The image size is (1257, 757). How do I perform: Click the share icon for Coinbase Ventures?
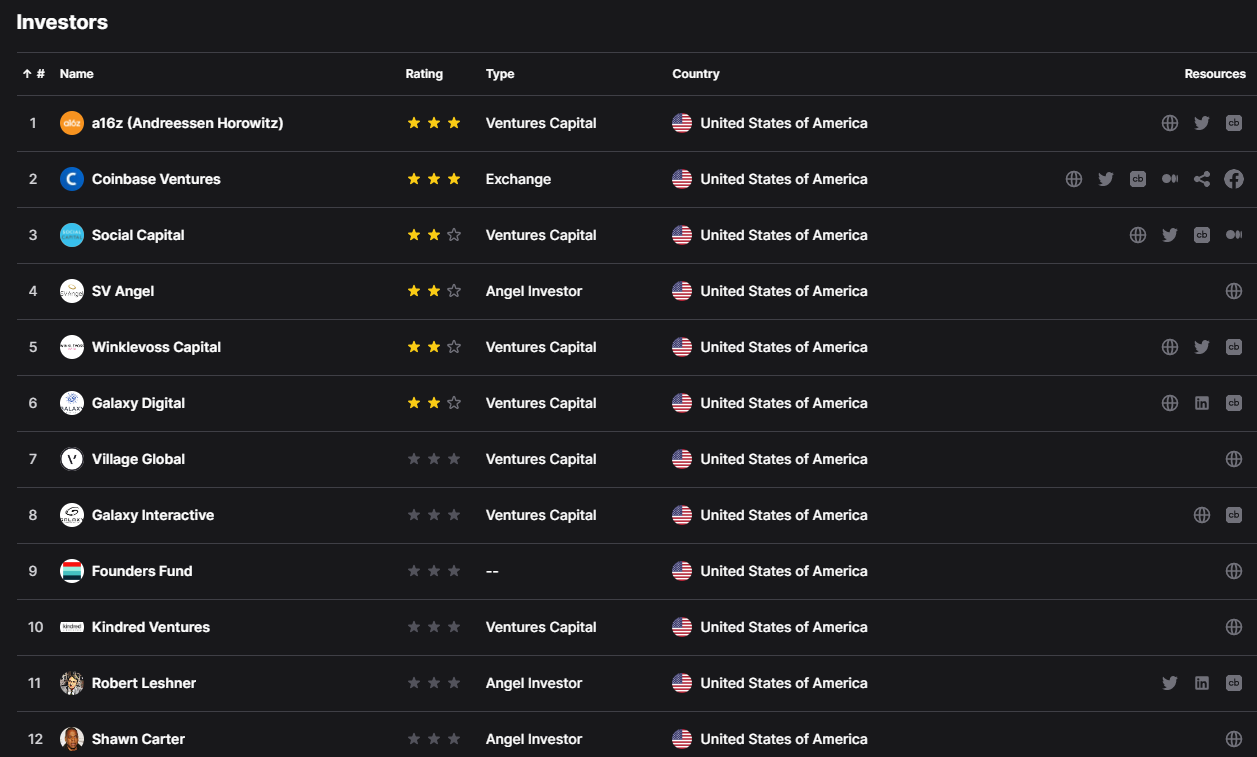click(x=1202, y=179)
